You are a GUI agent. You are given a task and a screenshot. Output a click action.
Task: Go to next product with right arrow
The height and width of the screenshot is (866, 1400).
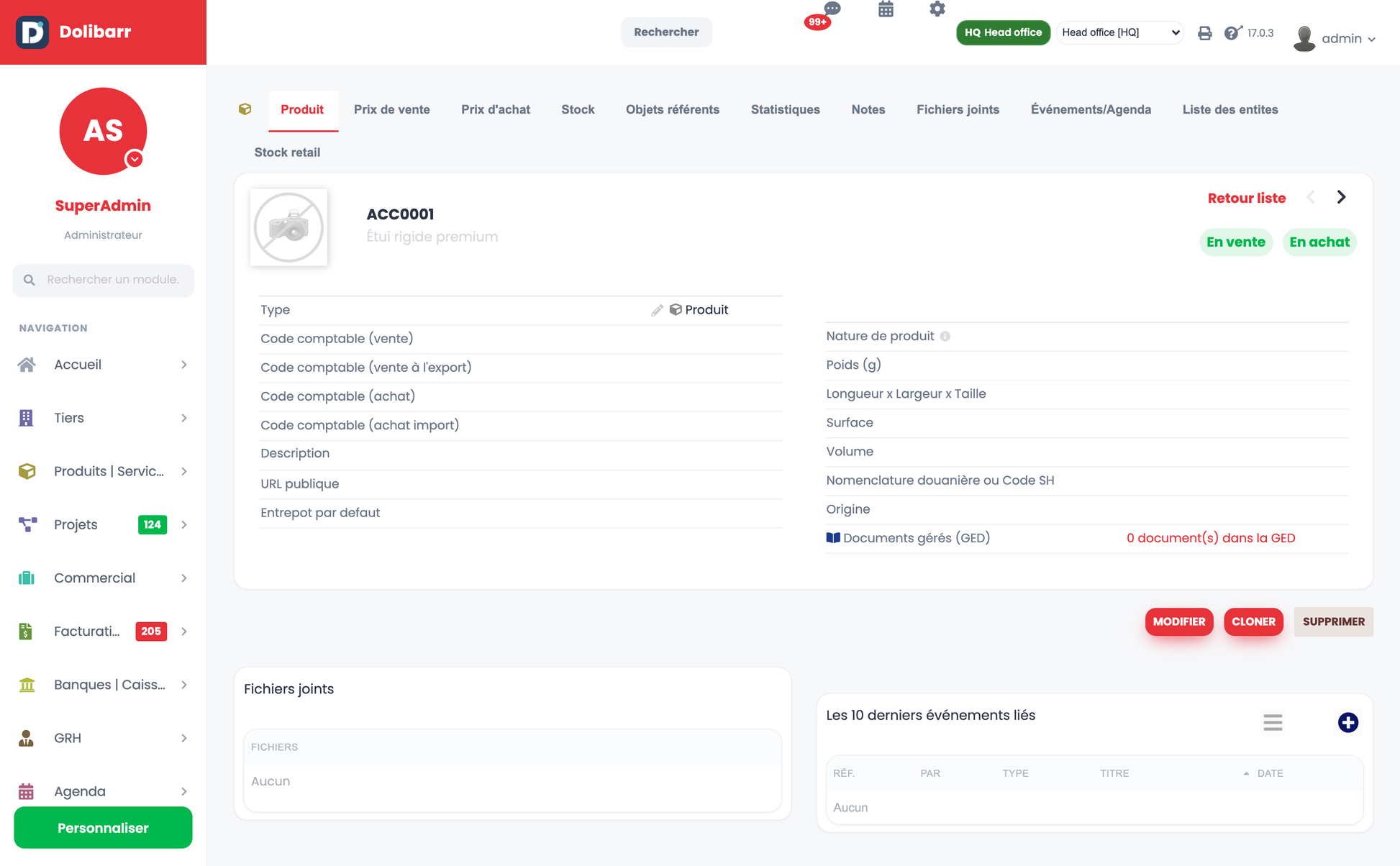click(x=1341, y=197)
